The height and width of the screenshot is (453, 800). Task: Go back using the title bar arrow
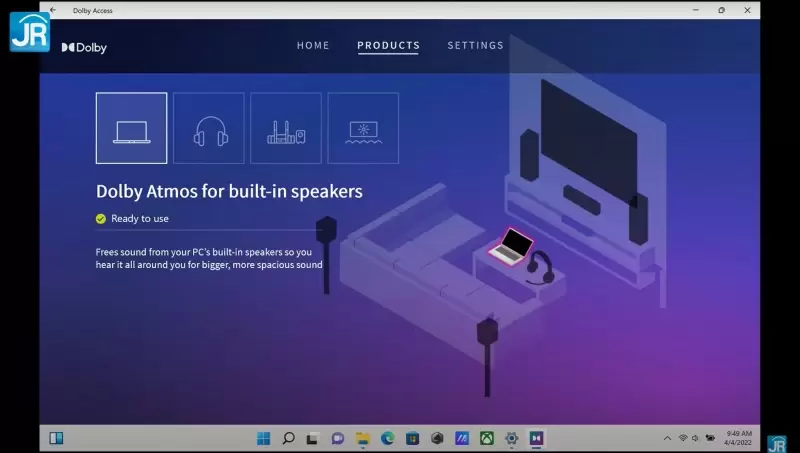tap(53, 10)
